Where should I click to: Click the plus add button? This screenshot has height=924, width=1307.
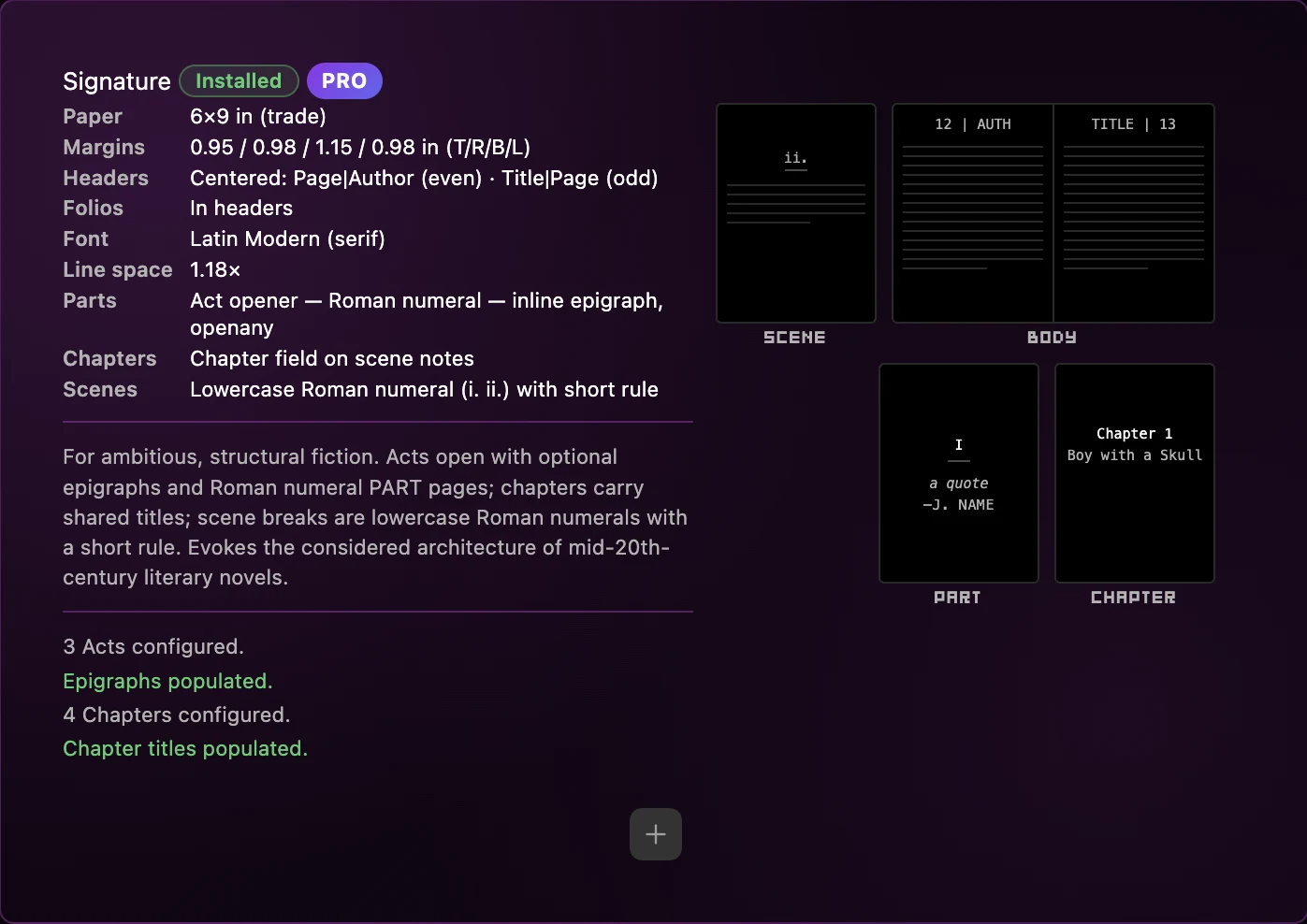655,834
